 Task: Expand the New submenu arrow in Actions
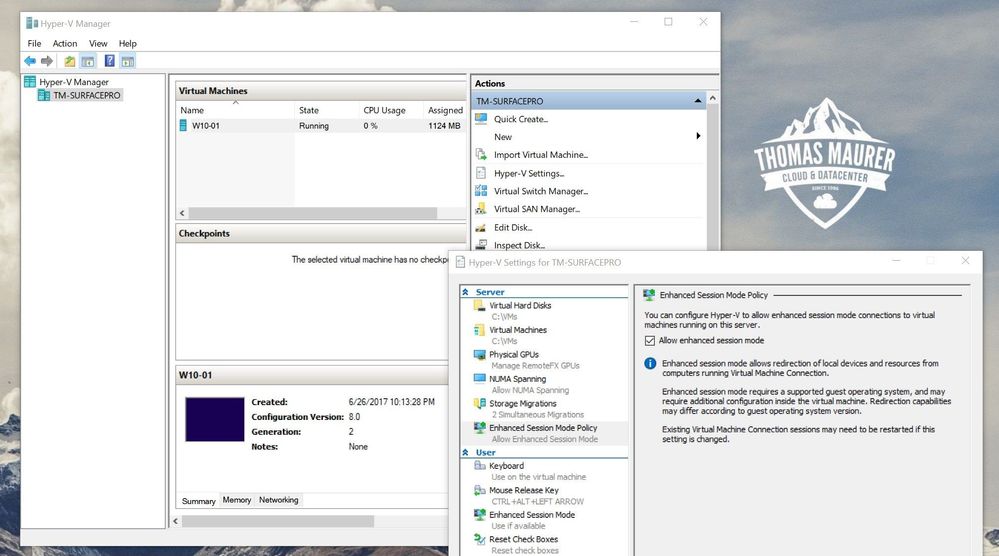click(x=698, y=136)
